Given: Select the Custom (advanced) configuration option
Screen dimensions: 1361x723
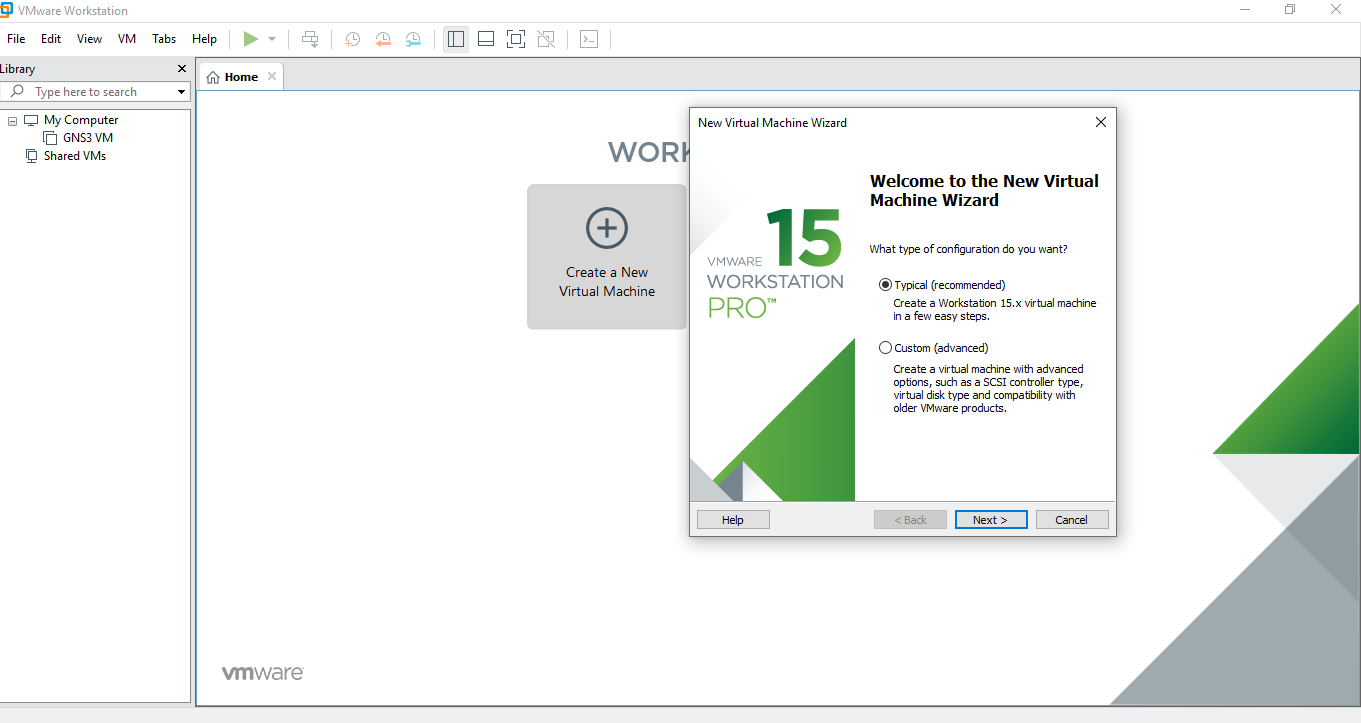Looking at the screenshot, I should pyautogui.click(x=885, y=347).
